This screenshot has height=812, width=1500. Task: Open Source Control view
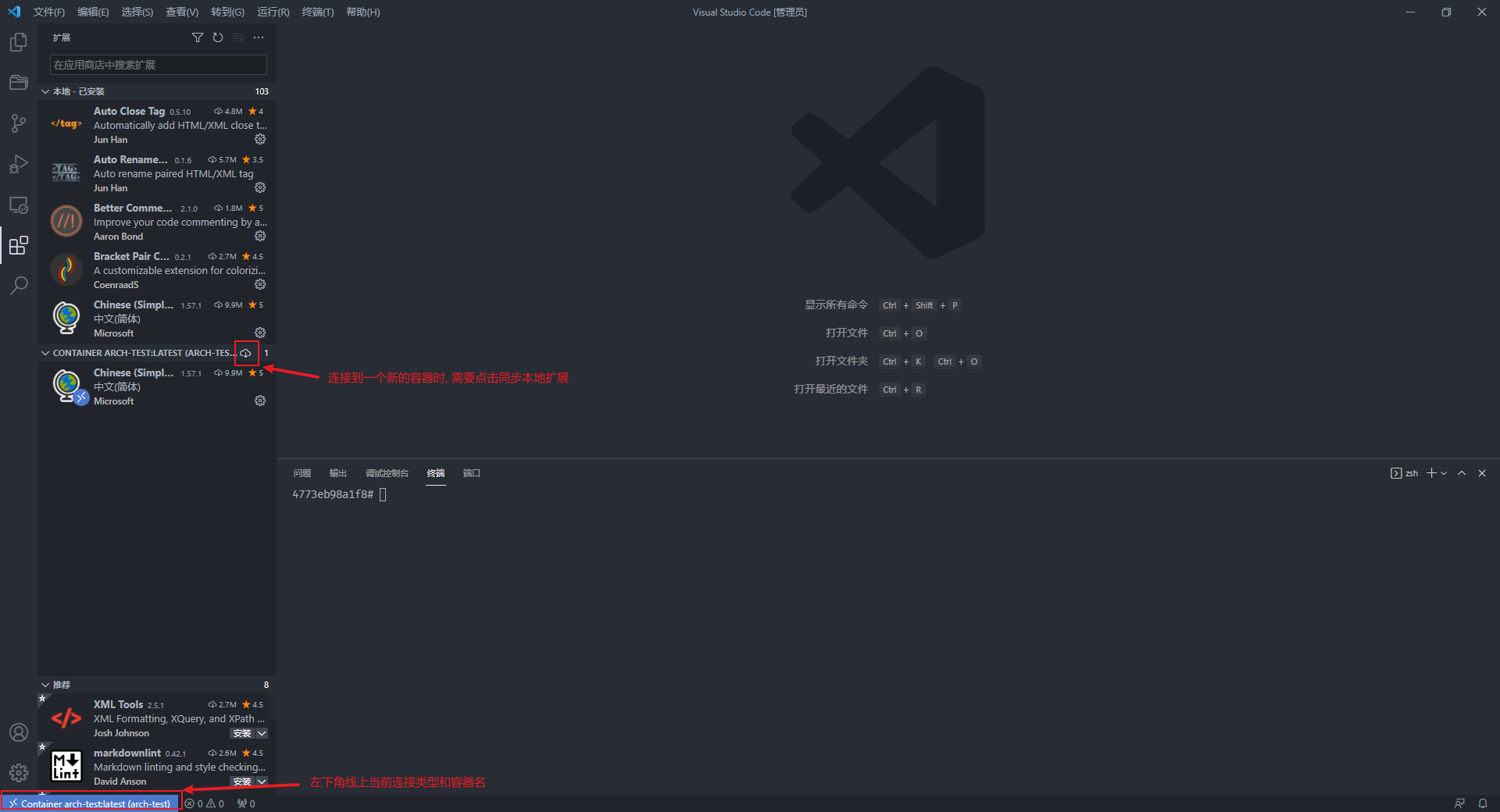coord(19,123)
